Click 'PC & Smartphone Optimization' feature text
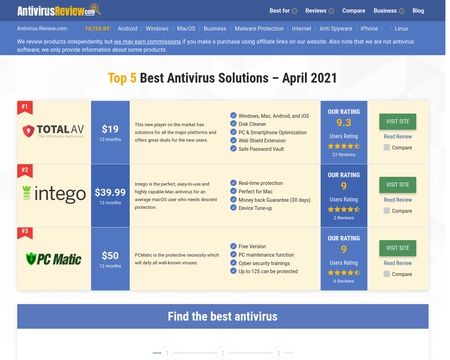 272,132
